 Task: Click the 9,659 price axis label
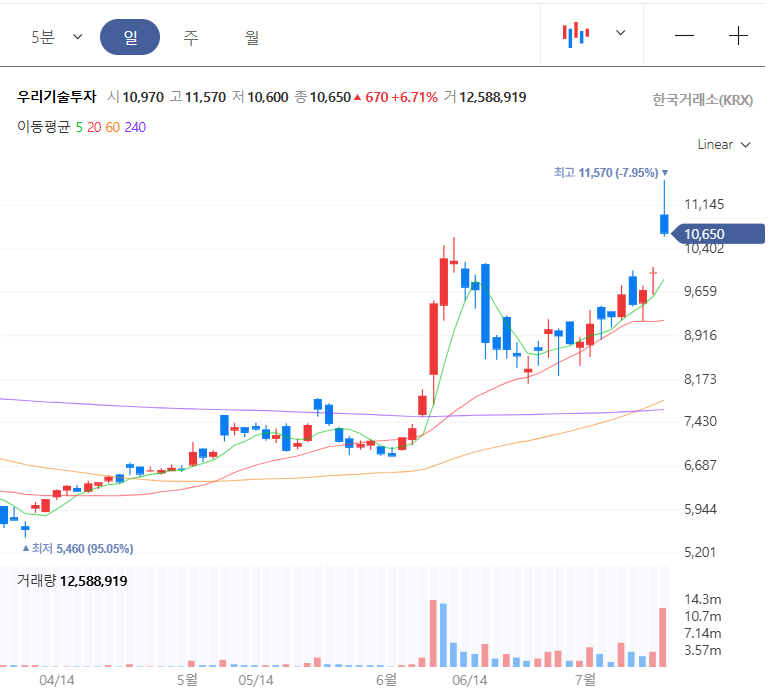pos(700,291)
